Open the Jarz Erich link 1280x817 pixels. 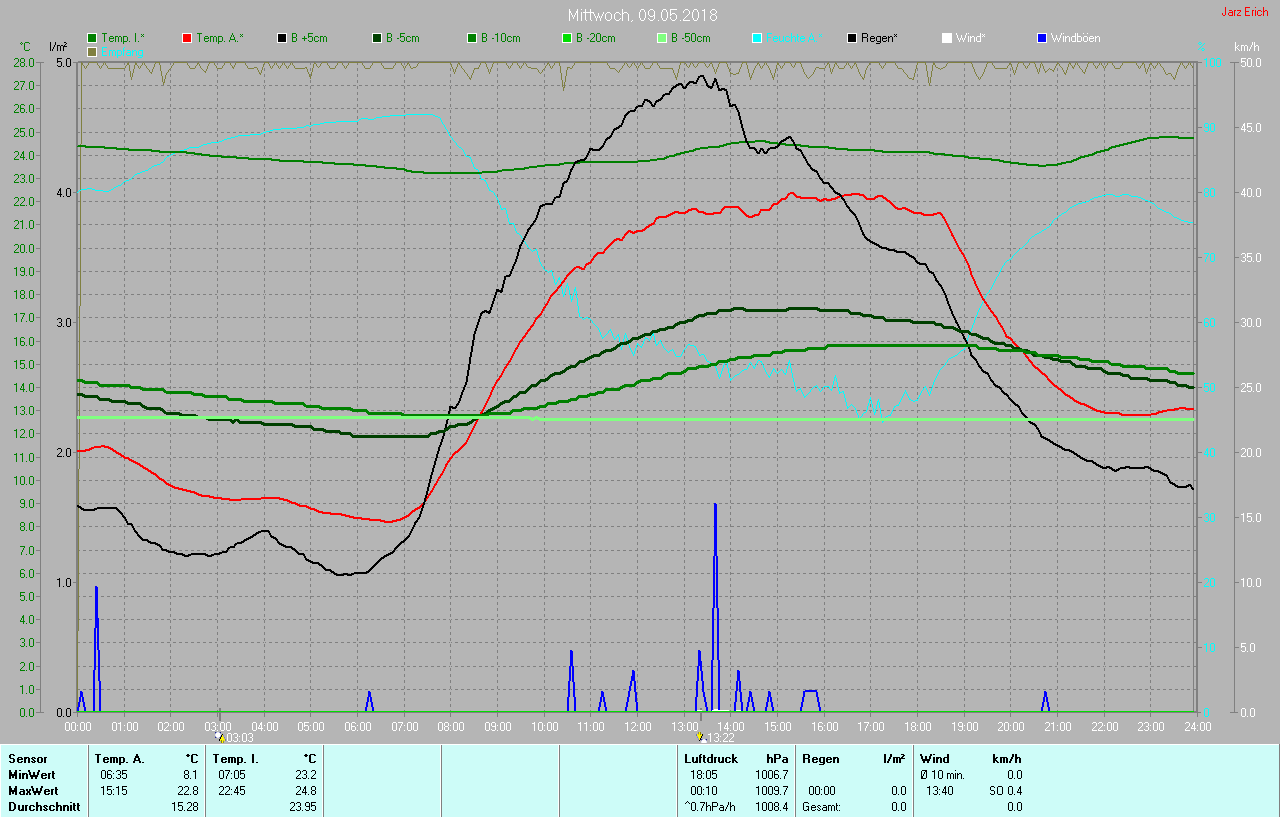[1244, 12]
